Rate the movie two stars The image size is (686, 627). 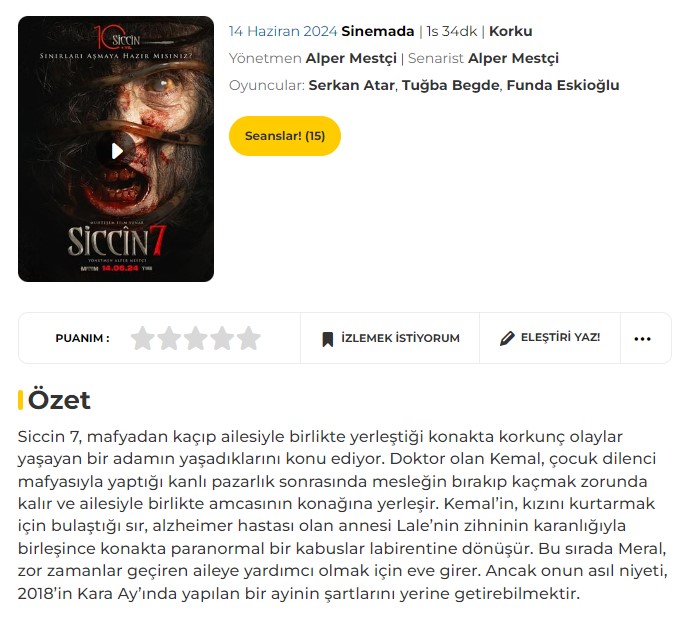tap(169, 338)
